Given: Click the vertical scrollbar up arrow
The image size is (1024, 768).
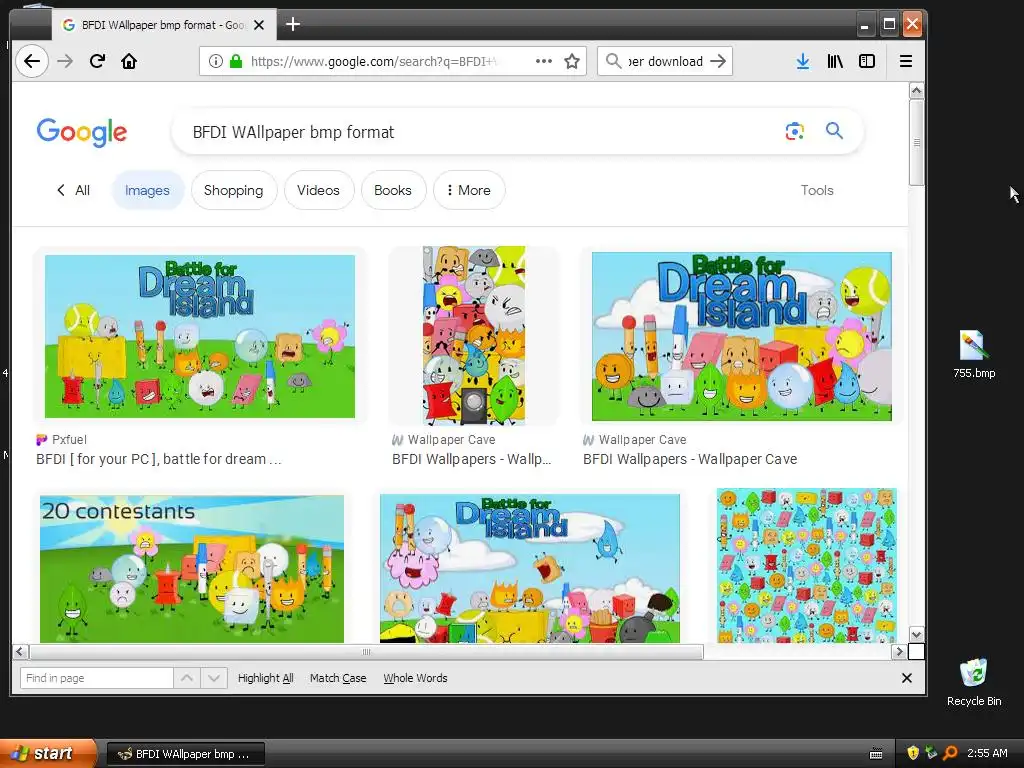Looking at the screenshot, I should click(x=916, y=90).
